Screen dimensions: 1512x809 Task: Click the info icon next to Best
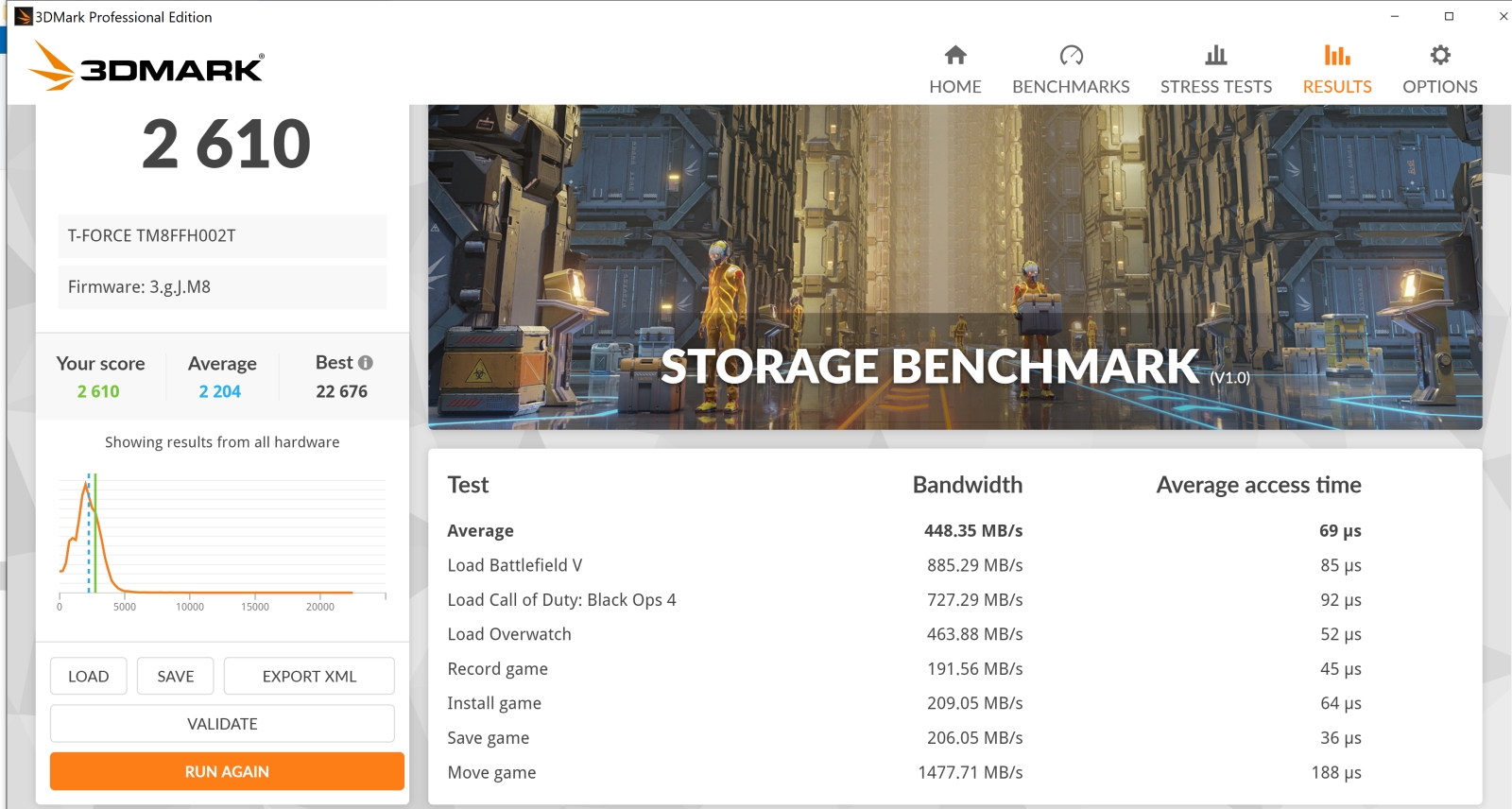pyautogui.click(x=366, y=363)
